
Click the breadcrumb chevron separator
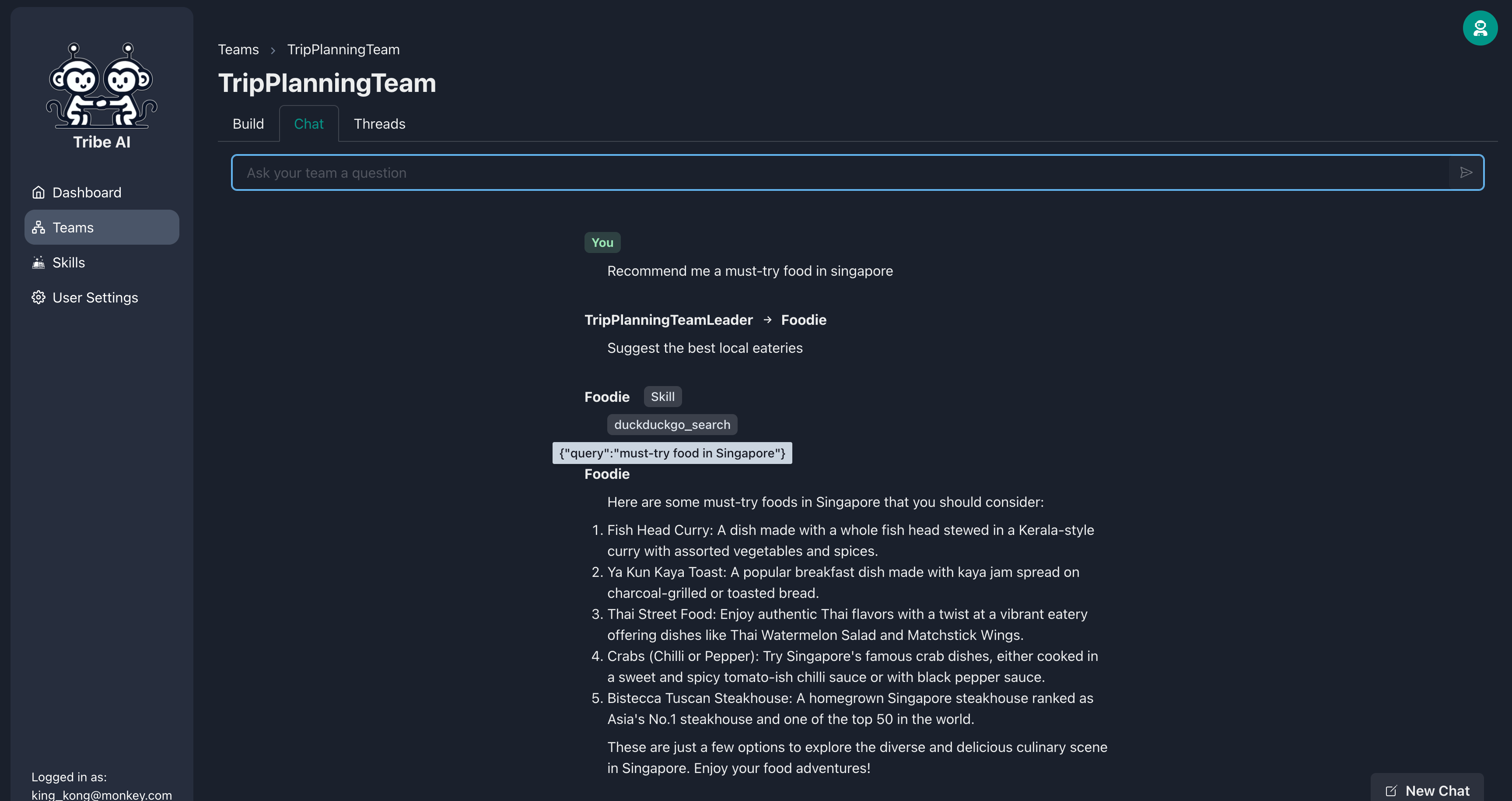click(273, 50)
